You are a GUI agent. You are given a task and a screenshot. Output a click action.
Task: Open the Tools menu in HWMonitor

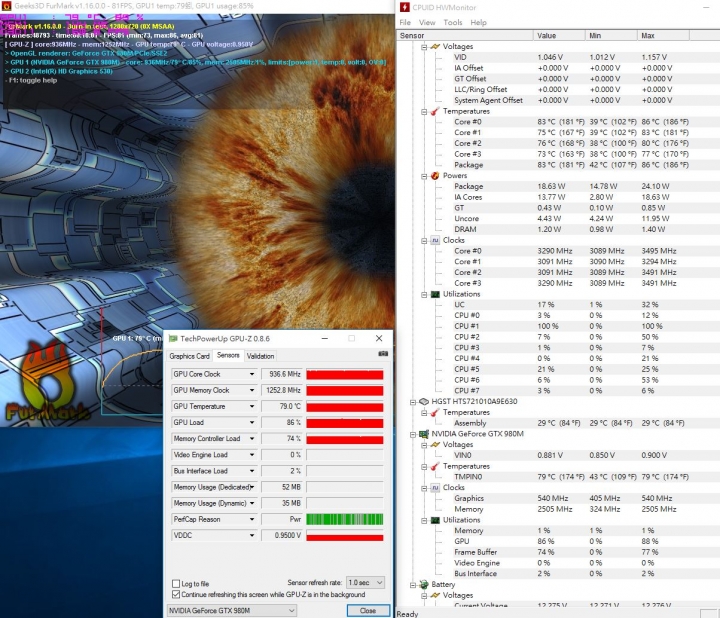pyautogui.click(x=453, y=22)
